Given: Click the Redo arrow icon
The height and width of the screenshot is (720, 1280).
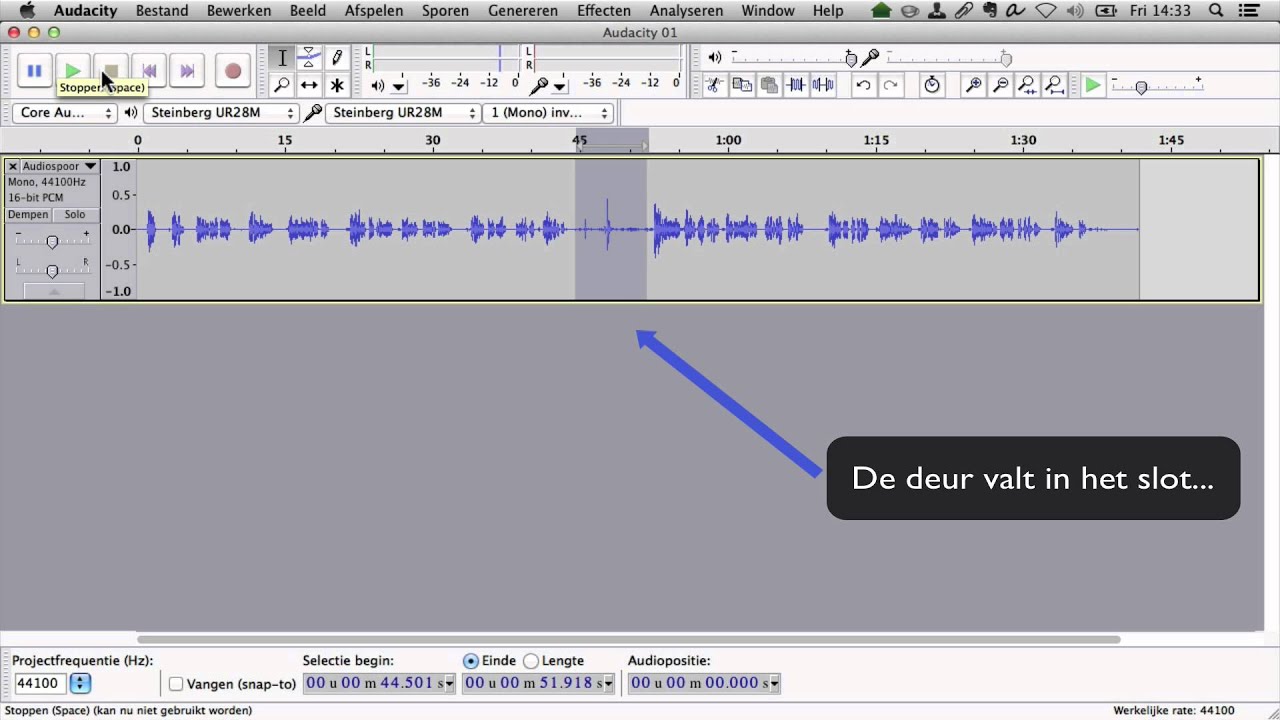Looking at the screenshot, I should [x=890, y=85].
